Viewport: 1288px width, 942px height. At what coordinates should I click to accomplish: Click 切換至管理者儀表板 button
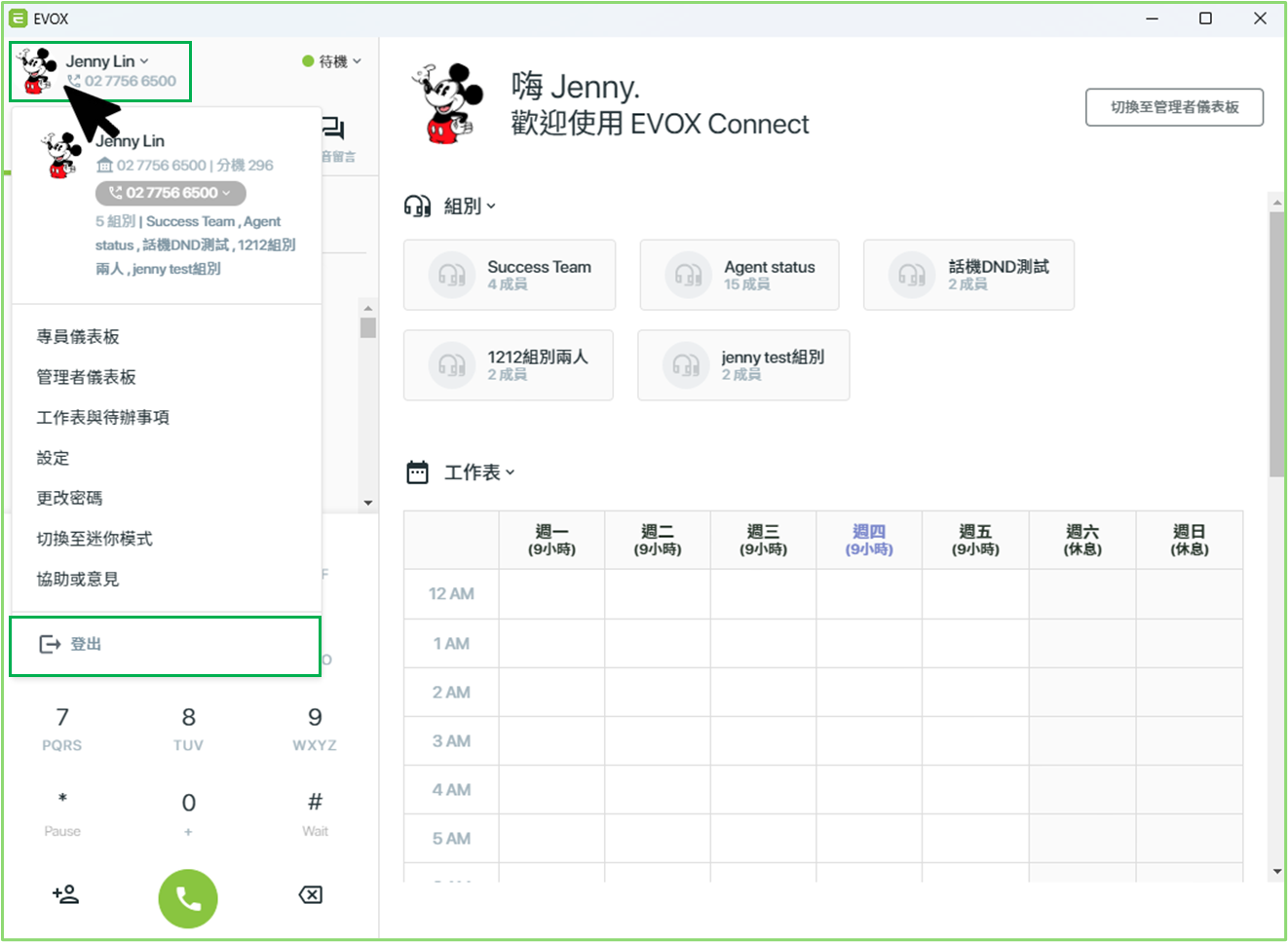1174,107
